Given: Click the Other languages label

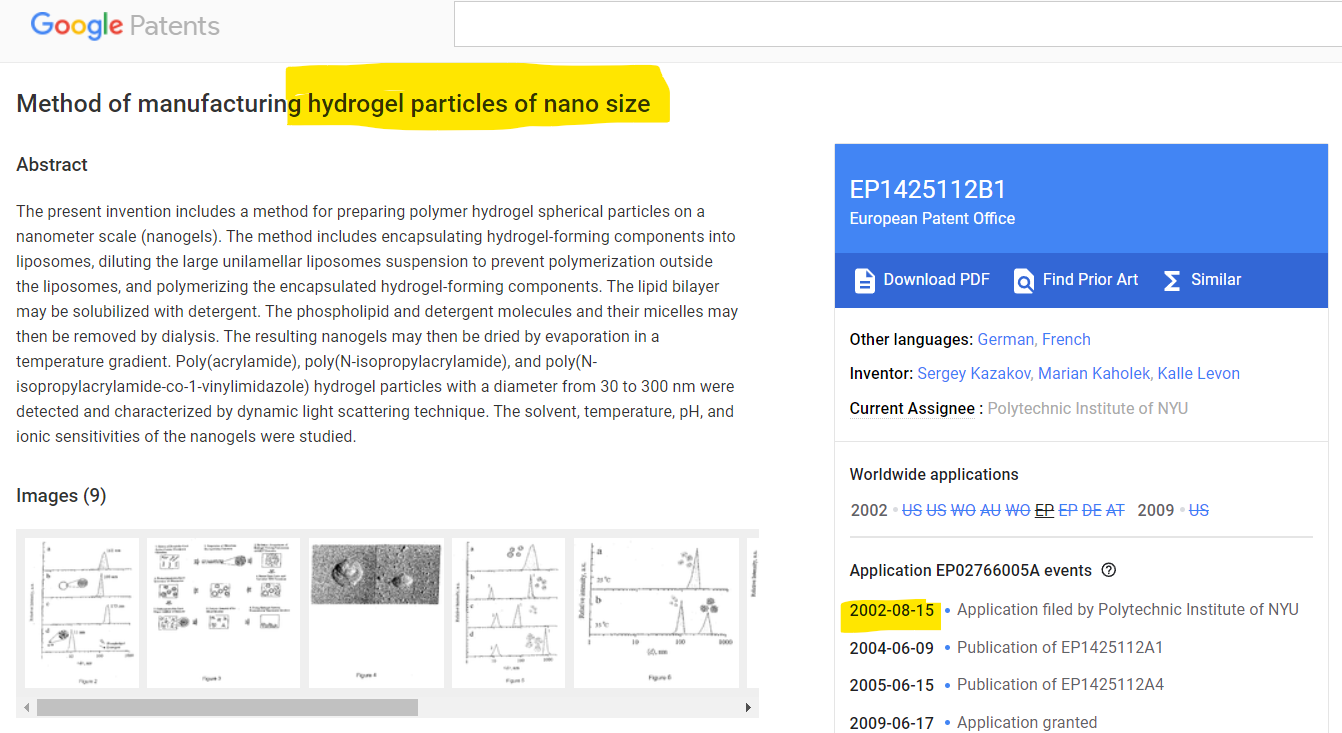Looking at the screenshot, I should [911, 340].
